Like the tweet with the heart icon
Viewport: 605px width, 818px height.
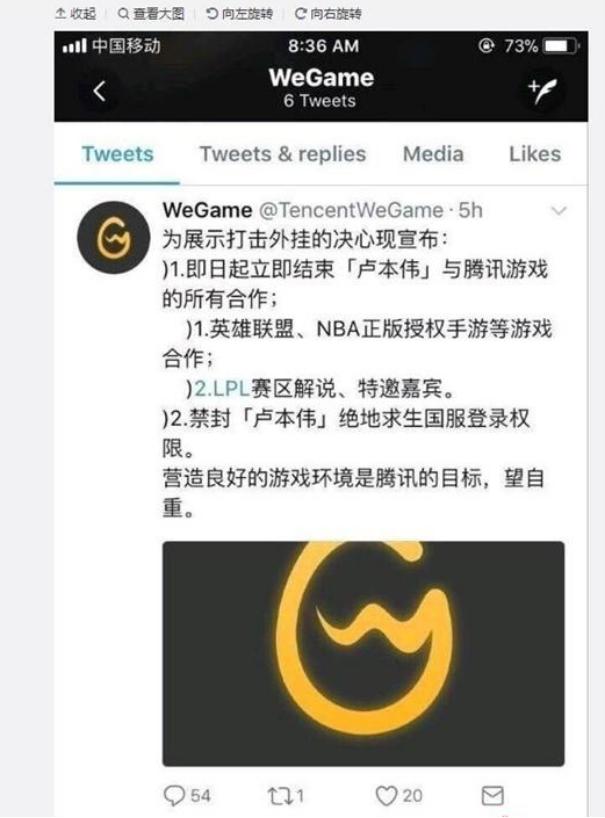[x=398, y=796]
